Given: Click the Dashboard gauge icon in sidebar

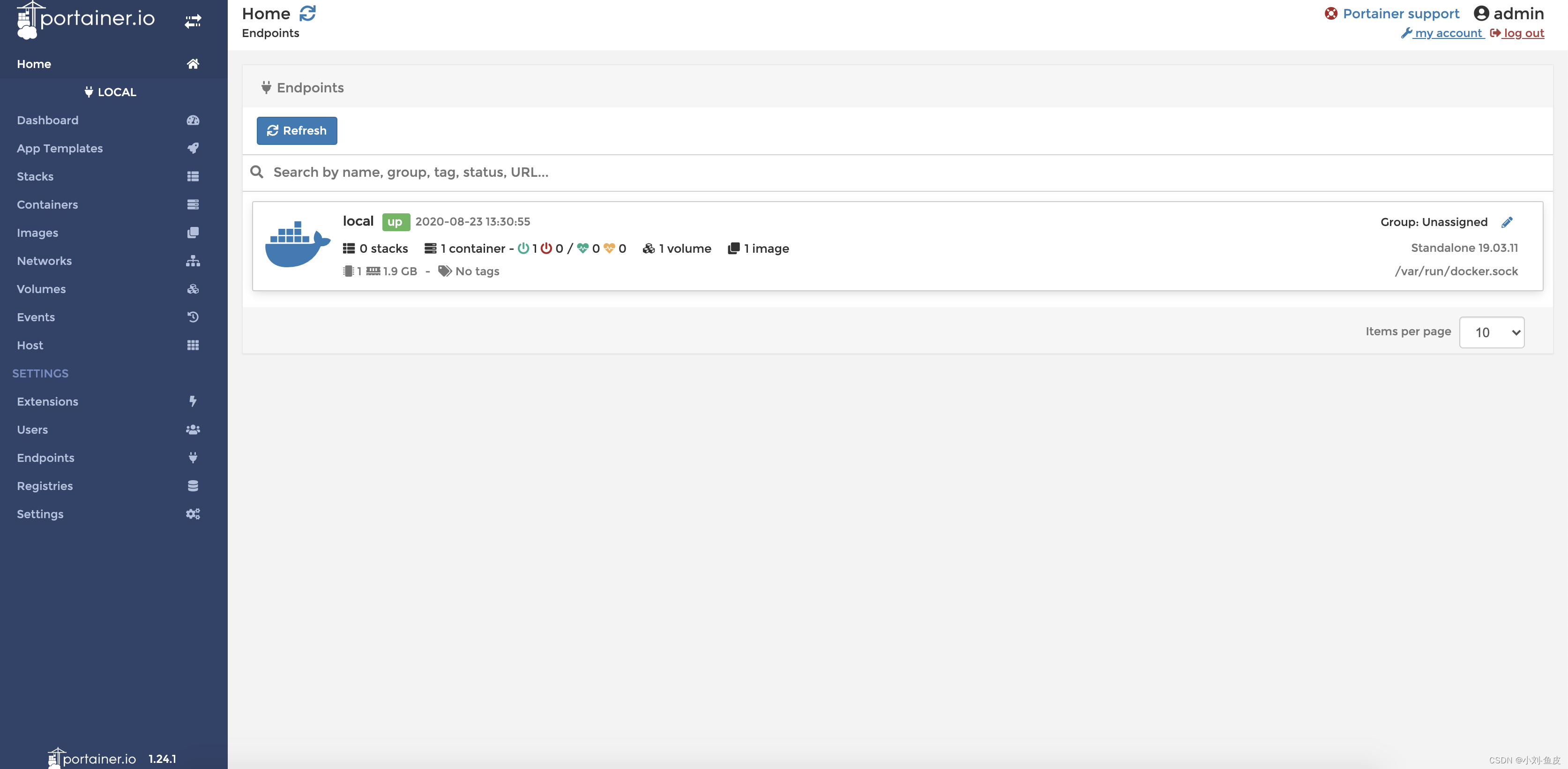Looking at the screenshot, I should pyautogui.click(x=193, y=120).
